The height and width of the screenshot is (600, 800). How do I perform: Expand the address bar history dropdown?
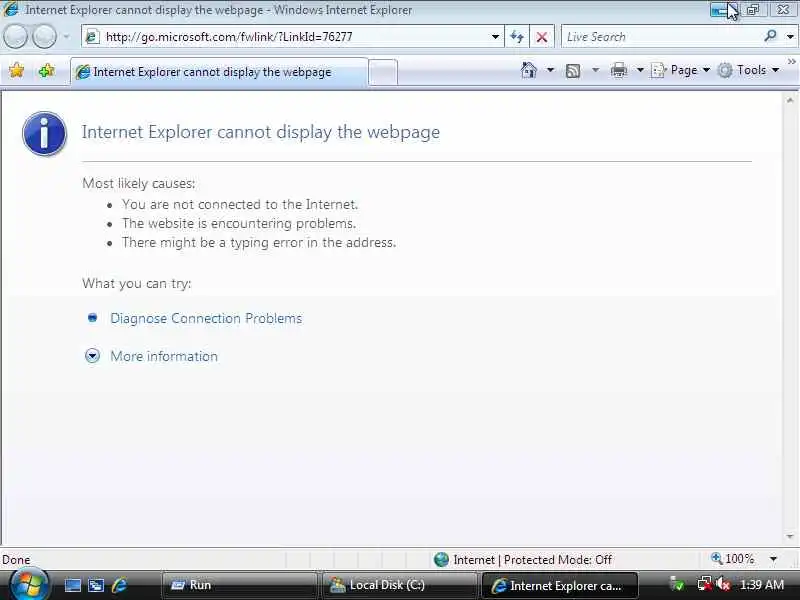(495, 37)
